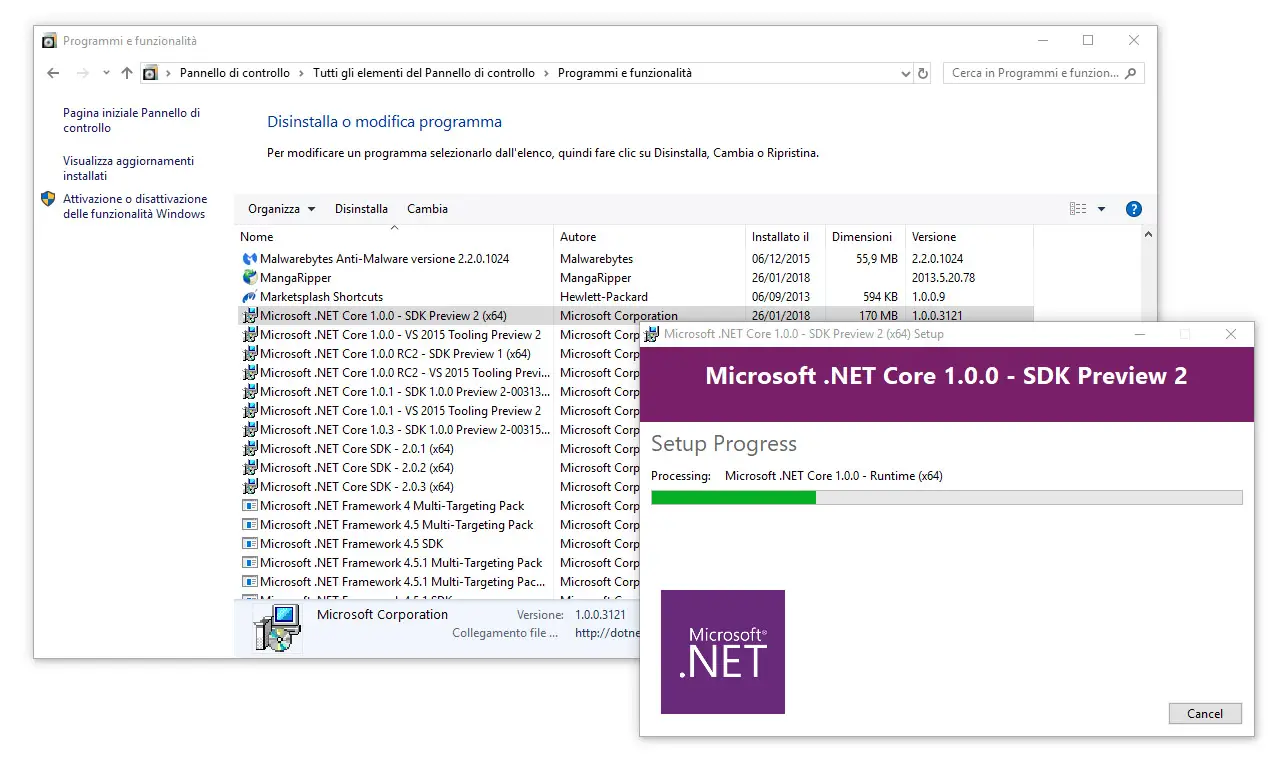Click icon of .NET Core 1.0.0 RC2 VS 2015 Tooling
The image size is (1281, 768).
pos(250,373)
